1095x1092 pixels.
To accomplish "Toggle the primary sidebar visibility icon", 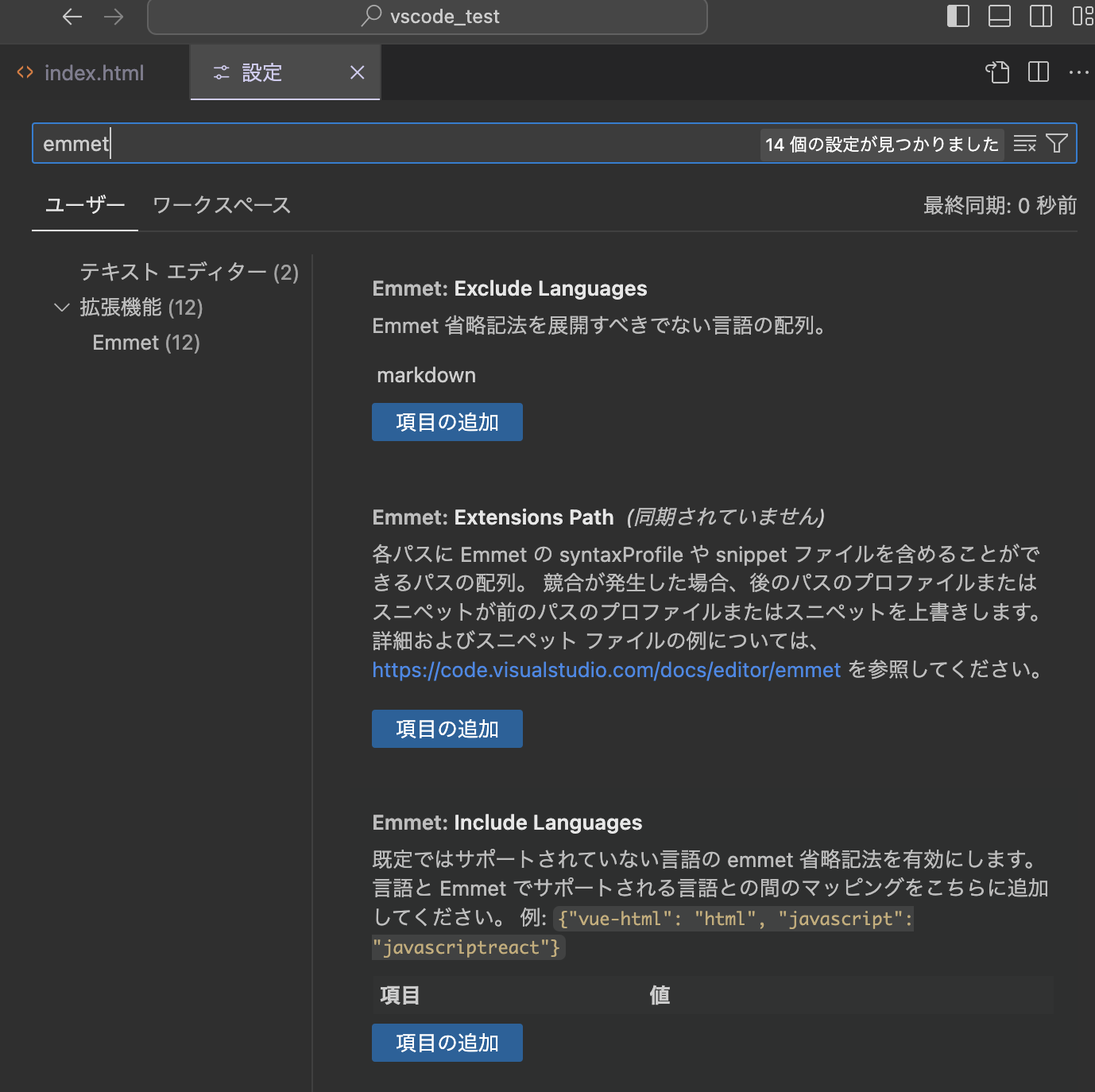I will [958, 16].
